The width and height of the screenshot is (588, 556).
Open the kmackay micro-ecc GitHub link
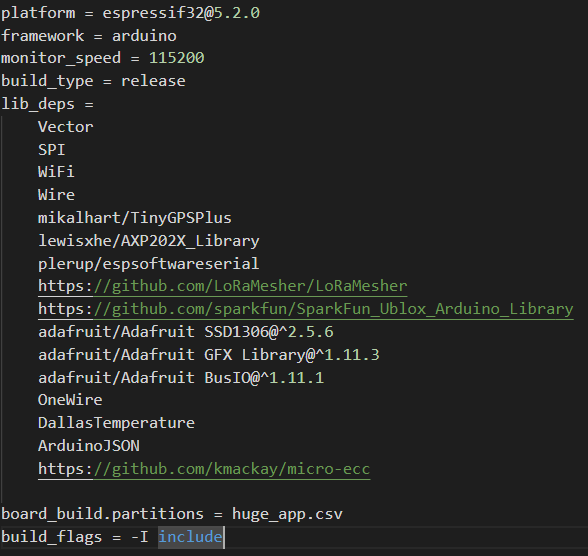tap(204, 469)
